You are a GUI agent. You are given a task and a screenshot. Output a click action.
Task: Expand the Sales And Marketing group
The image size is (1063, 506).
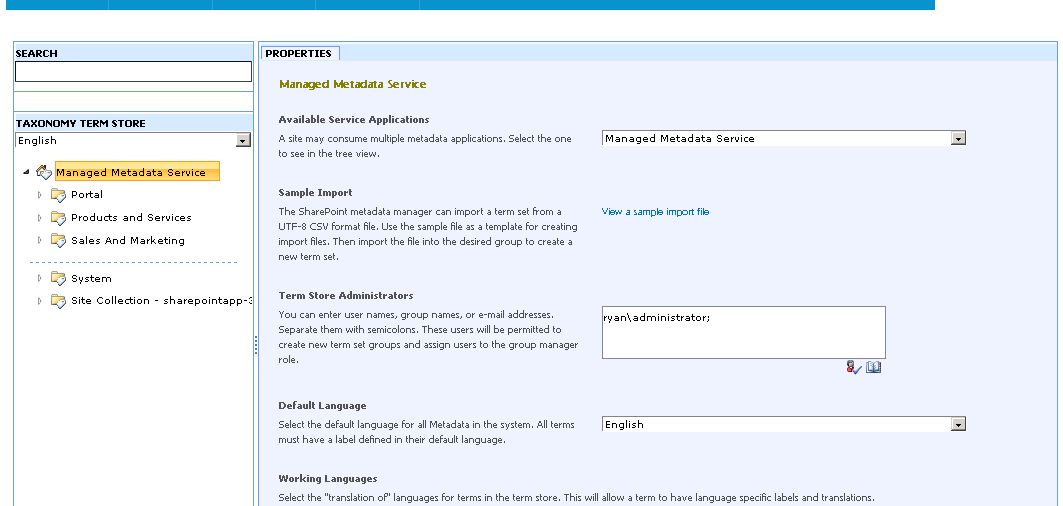[39, 240]
